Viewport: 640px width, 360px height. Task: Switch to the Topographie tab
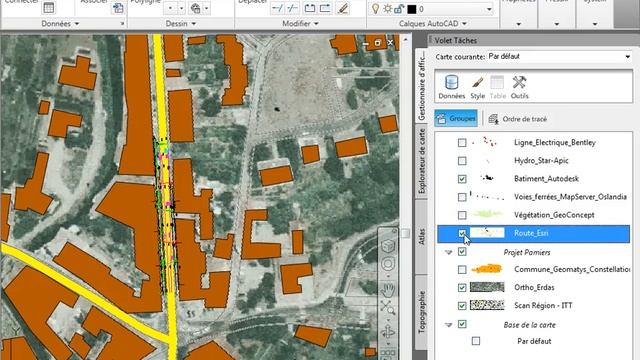[x=421, y=312]
